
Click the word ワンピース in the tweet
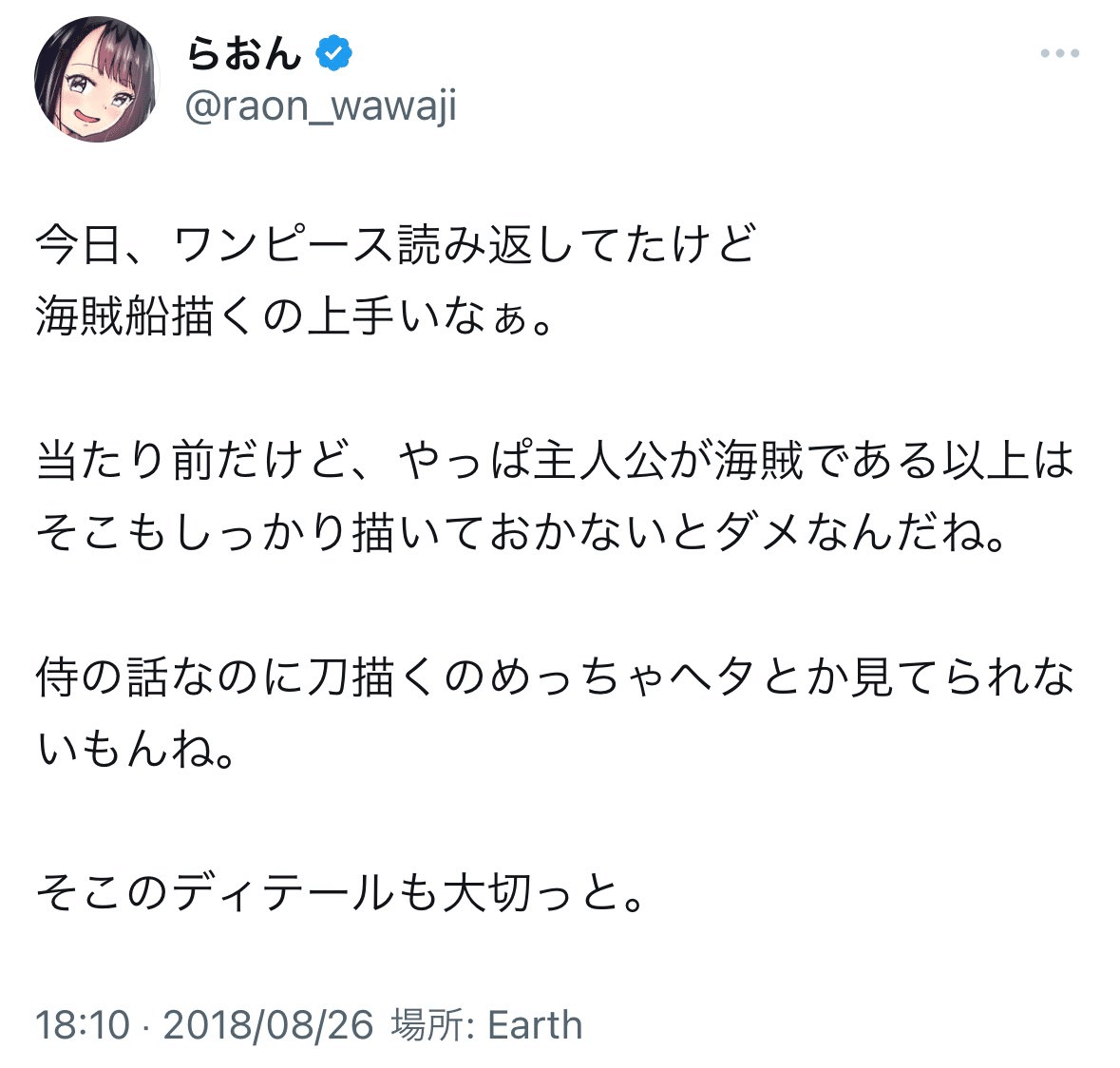click(283, 245)
